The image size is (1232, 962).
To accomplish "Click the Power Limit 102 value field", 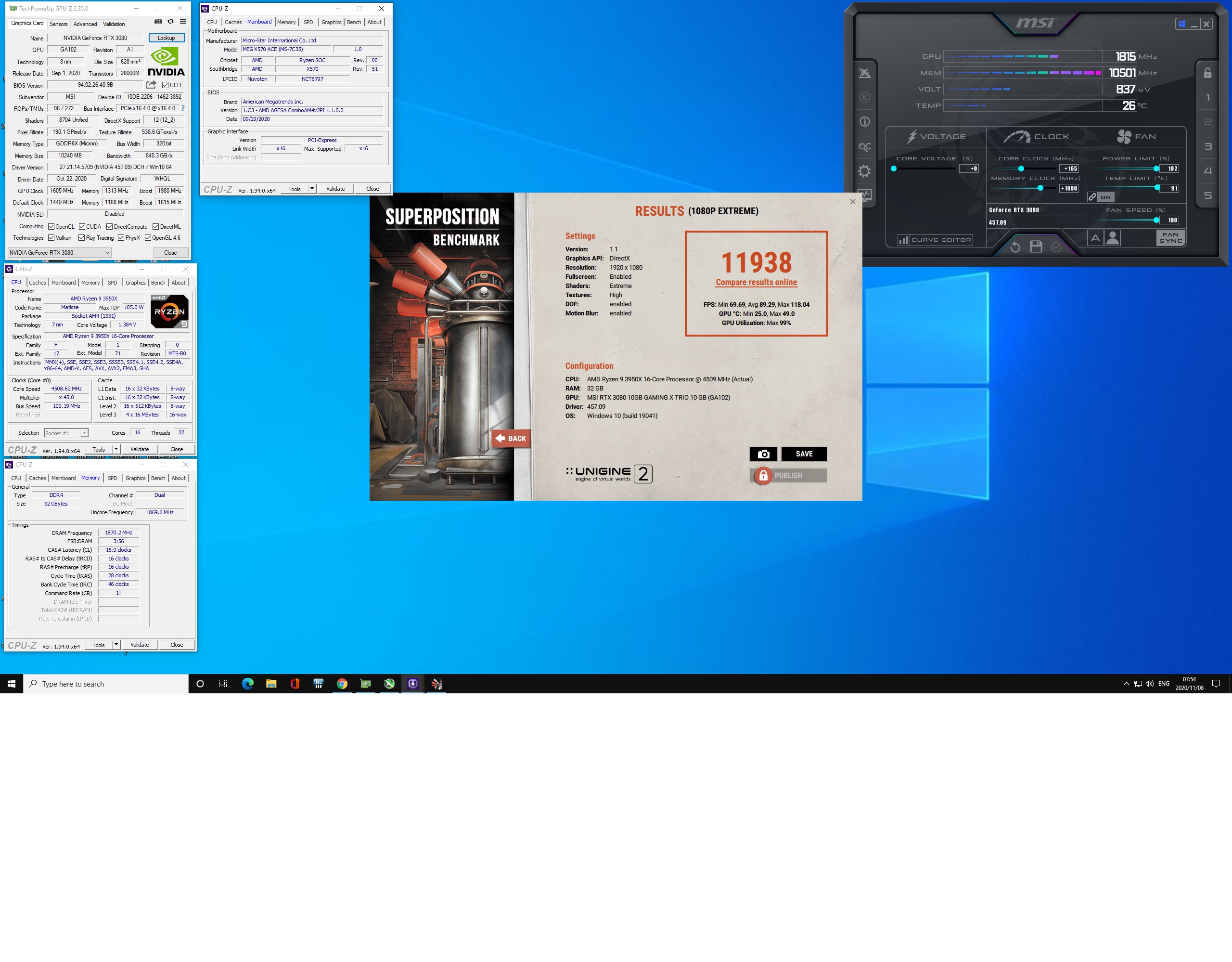I will (x=1170, y=169).
